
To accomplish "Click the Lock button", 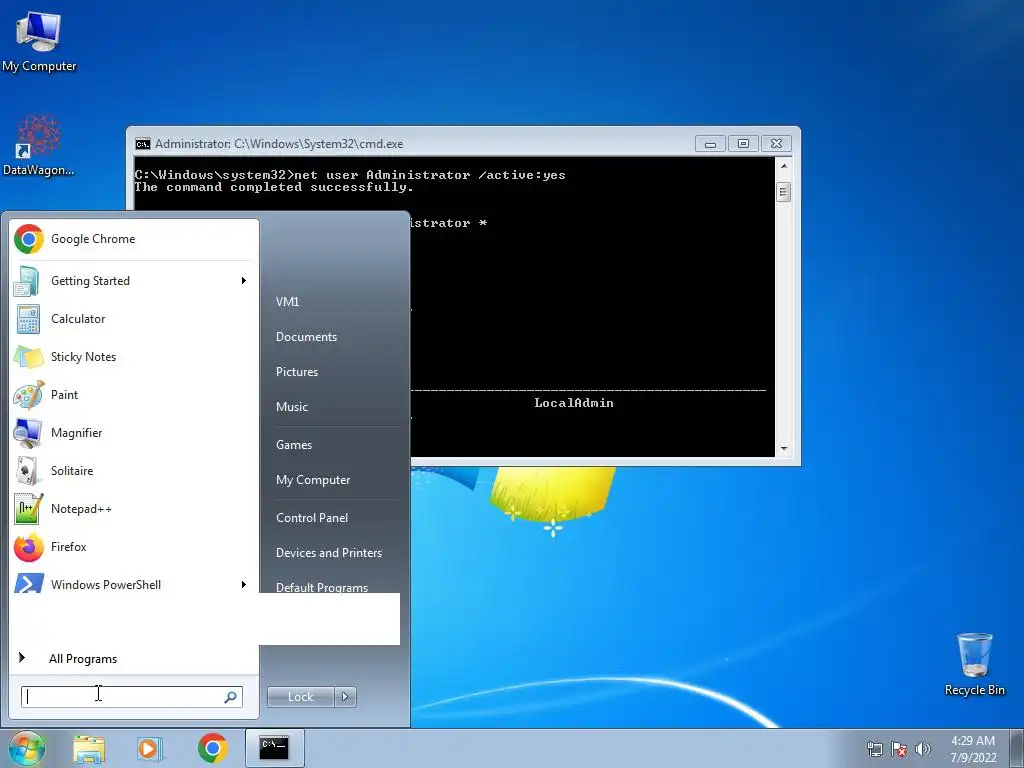I will pyautogui.click(x=301, y=697).
